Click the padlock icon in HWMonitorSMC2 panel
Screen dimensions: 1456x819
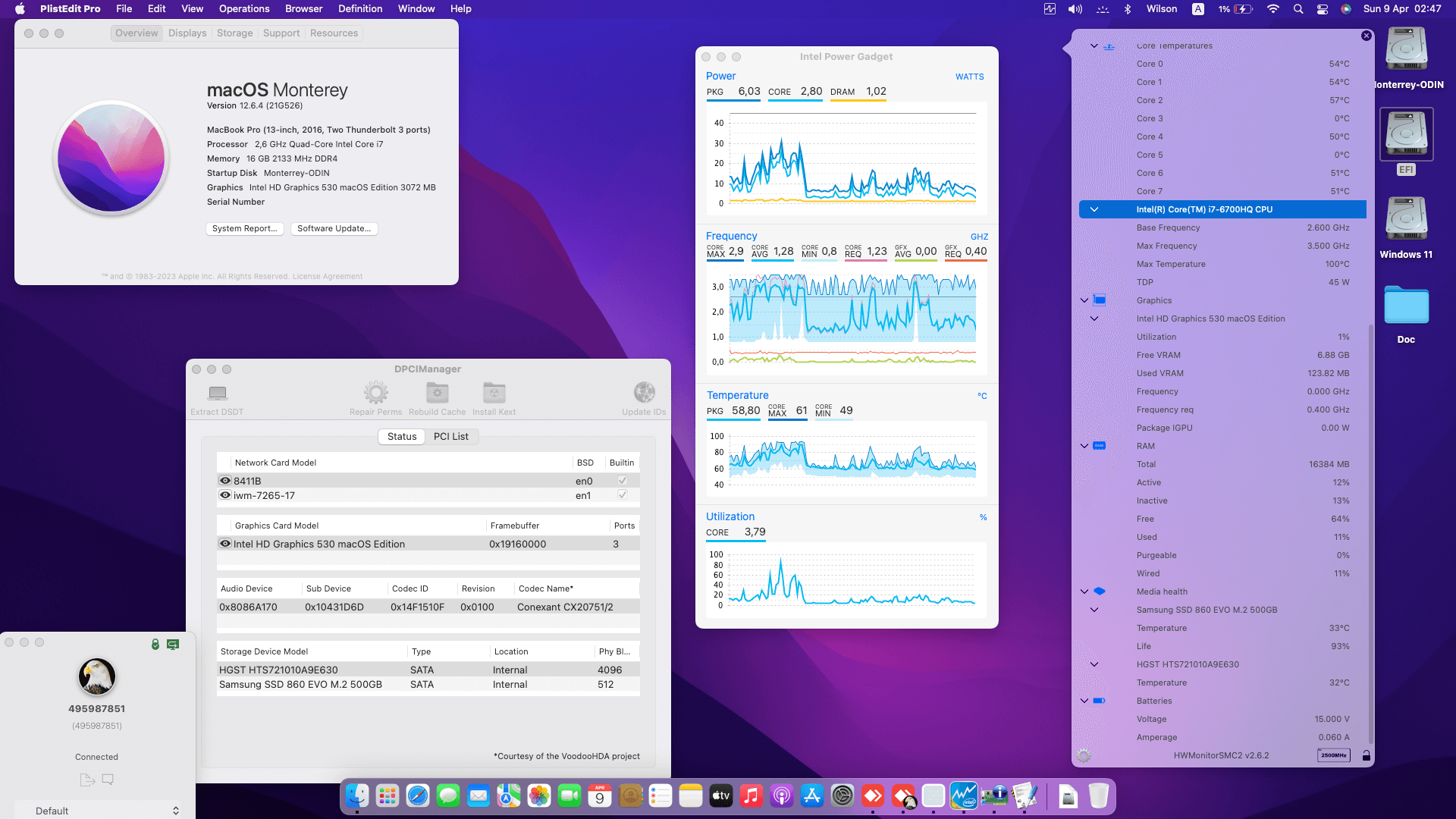(x=1366, y=756)
